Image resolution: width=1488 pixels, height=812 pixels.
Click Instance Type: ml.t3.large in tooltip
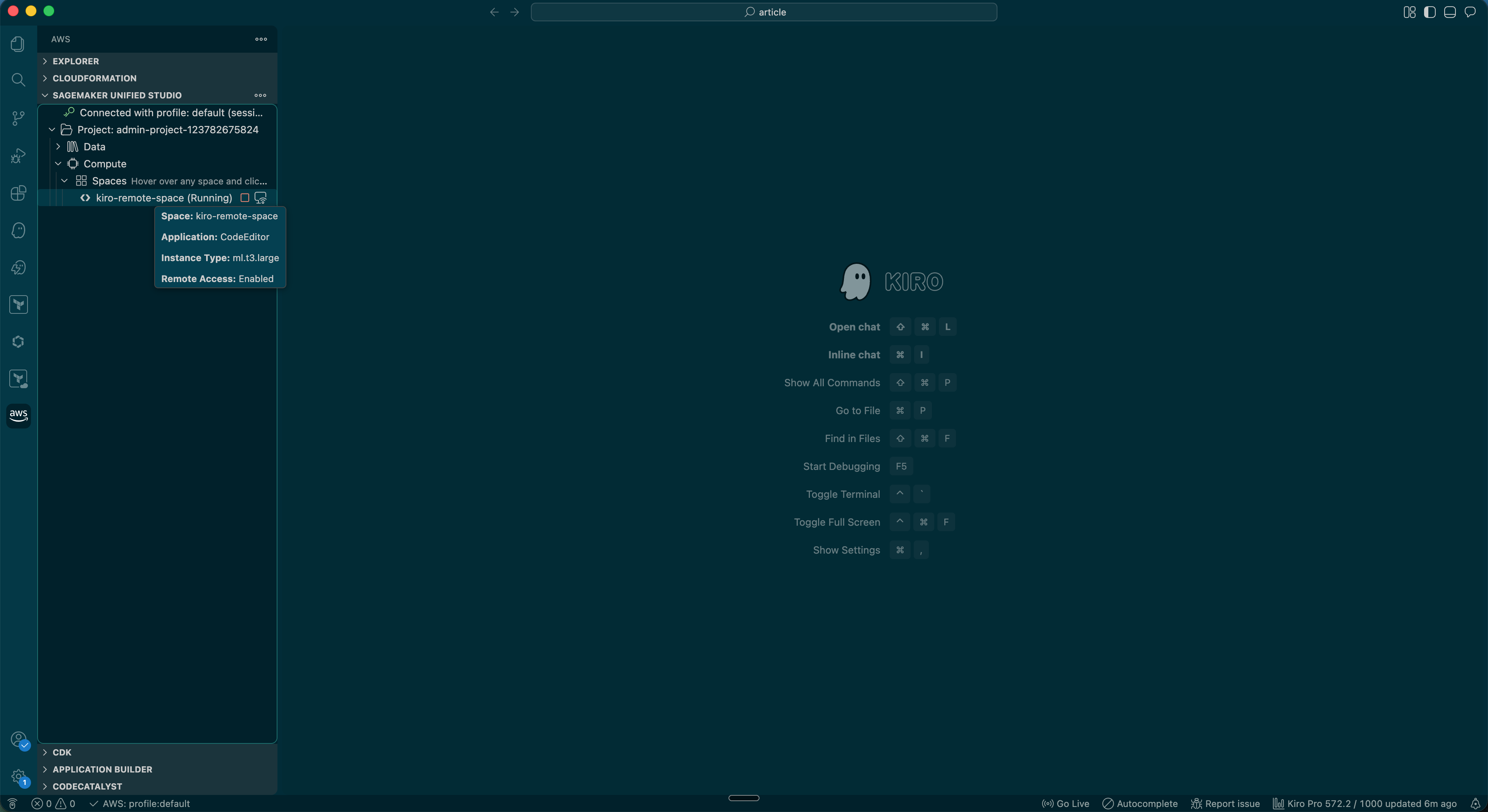click(220, 258)
